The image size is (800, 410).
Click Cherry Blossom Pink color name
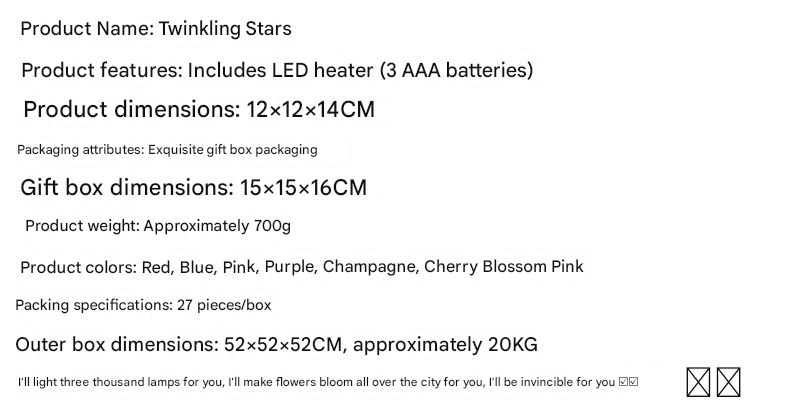[x=504, y=267]
